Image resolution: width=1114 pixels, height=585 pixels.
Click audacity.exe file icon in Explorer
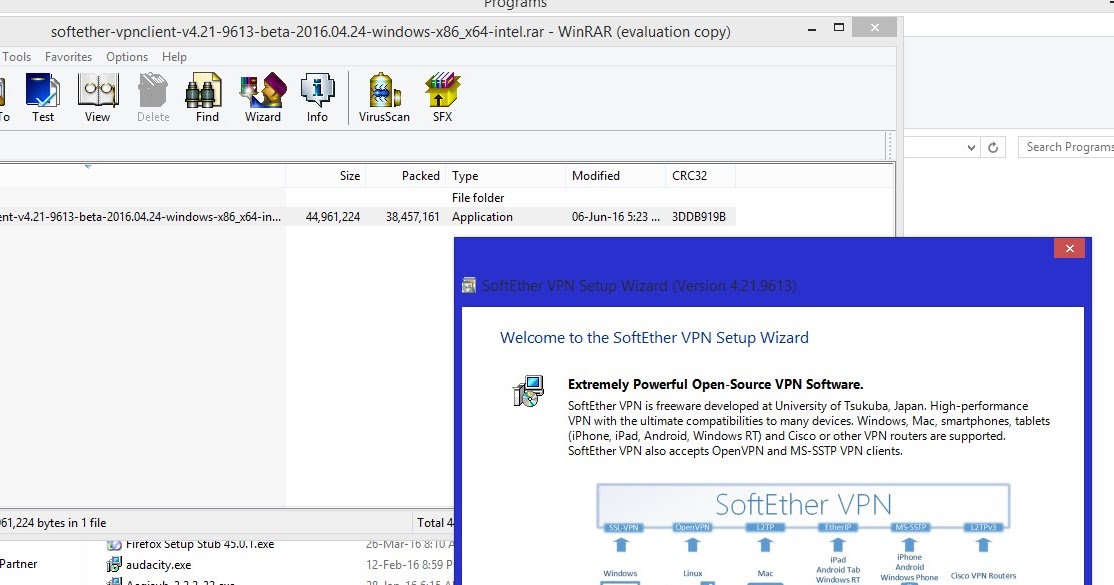tap(114, 565)
